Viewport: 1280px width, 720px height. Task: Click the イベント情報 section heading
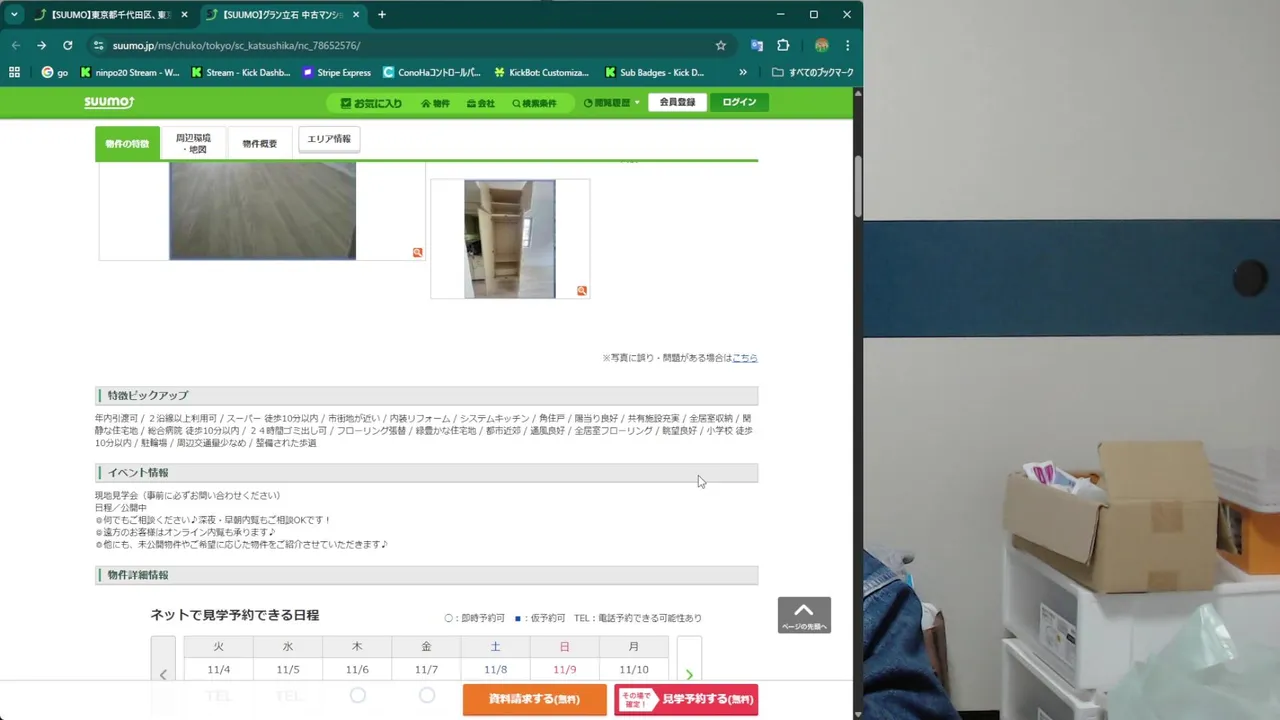pyautogui.click(x=138, y=472)
